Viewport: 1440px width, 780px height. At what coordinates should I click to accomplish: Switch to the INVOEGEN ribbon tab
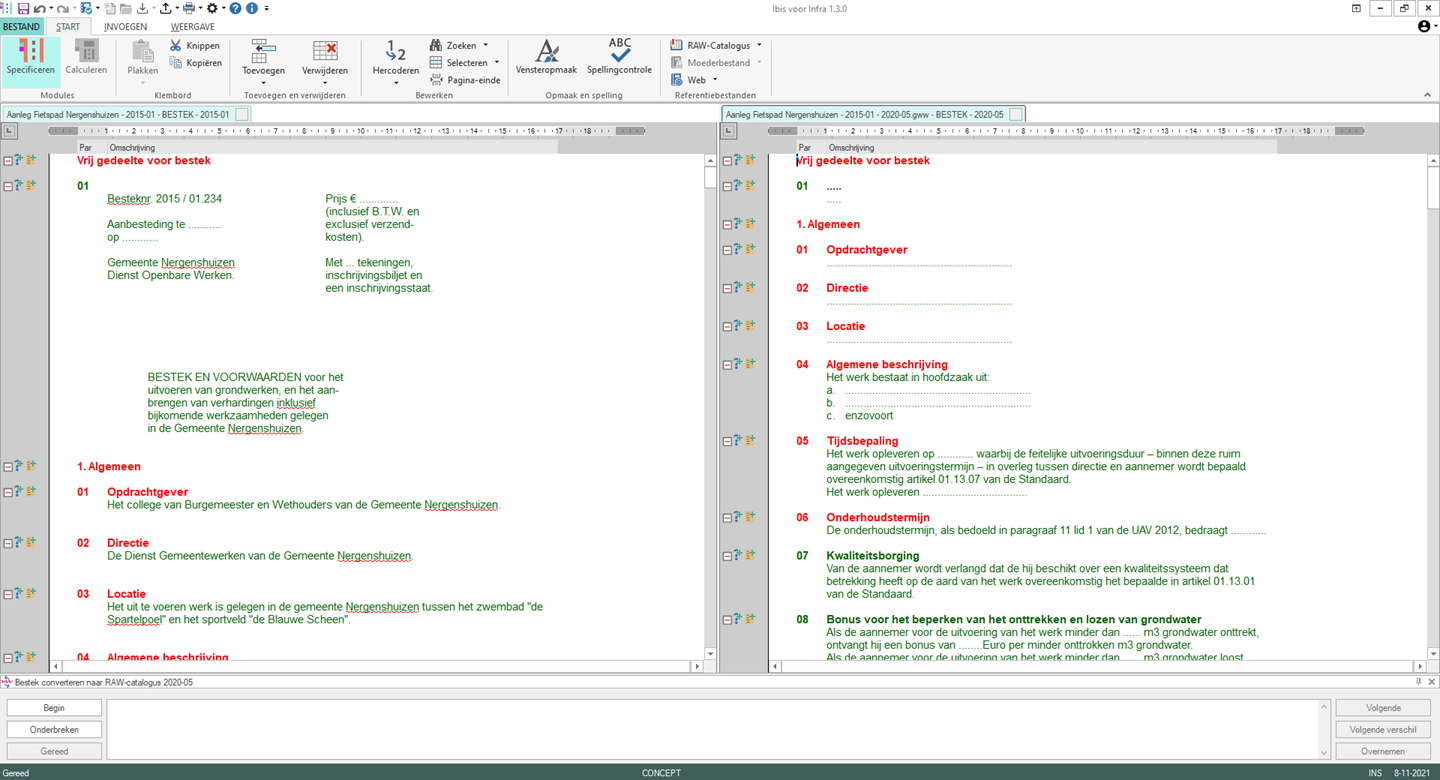(x=126, y=27)
